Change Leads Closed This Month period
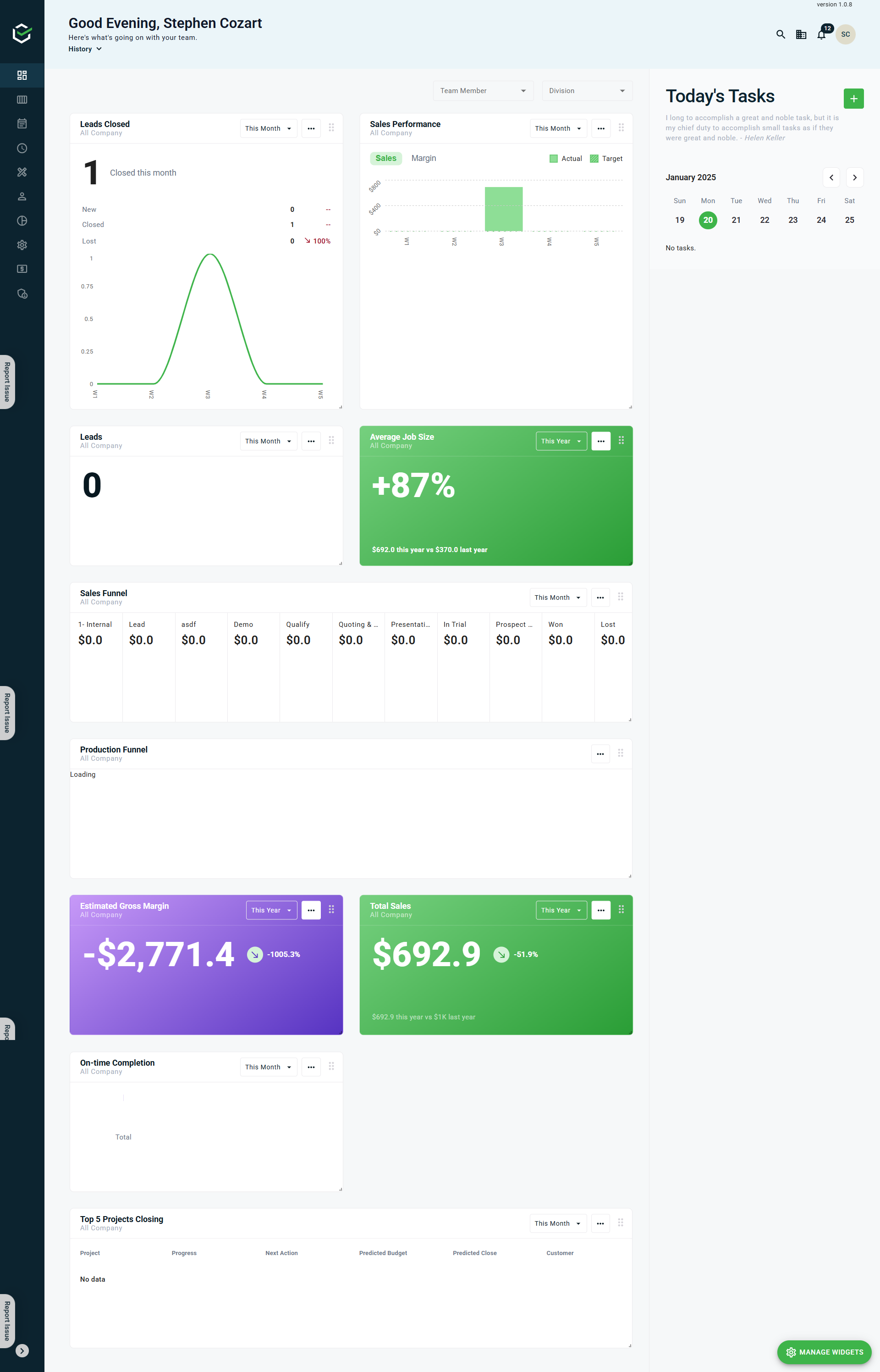This screenshot has width=880, height=1372. [269, 128]
